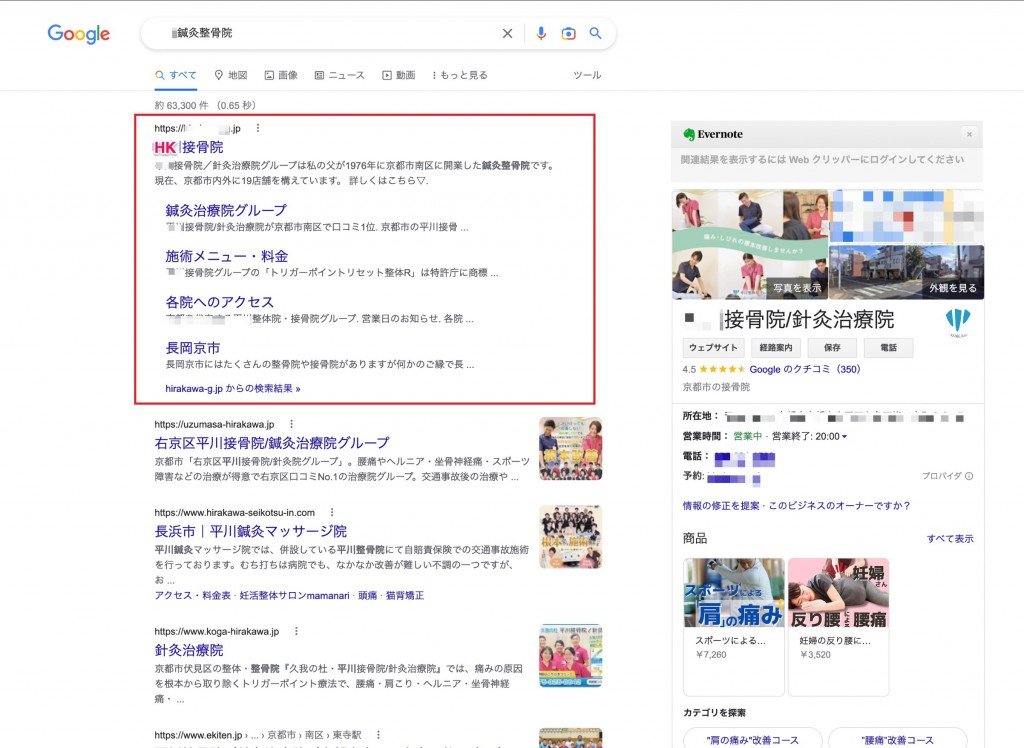1024x748 pixels.
Task: Open the HK 接骨院 result title
Action: [189, 147]
